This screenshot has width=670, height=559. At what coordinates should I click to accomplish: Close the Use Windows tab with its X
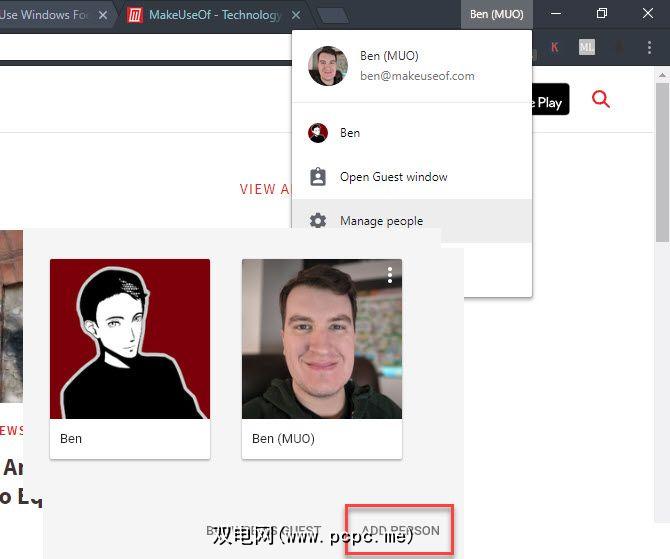[x=103, y=15]
